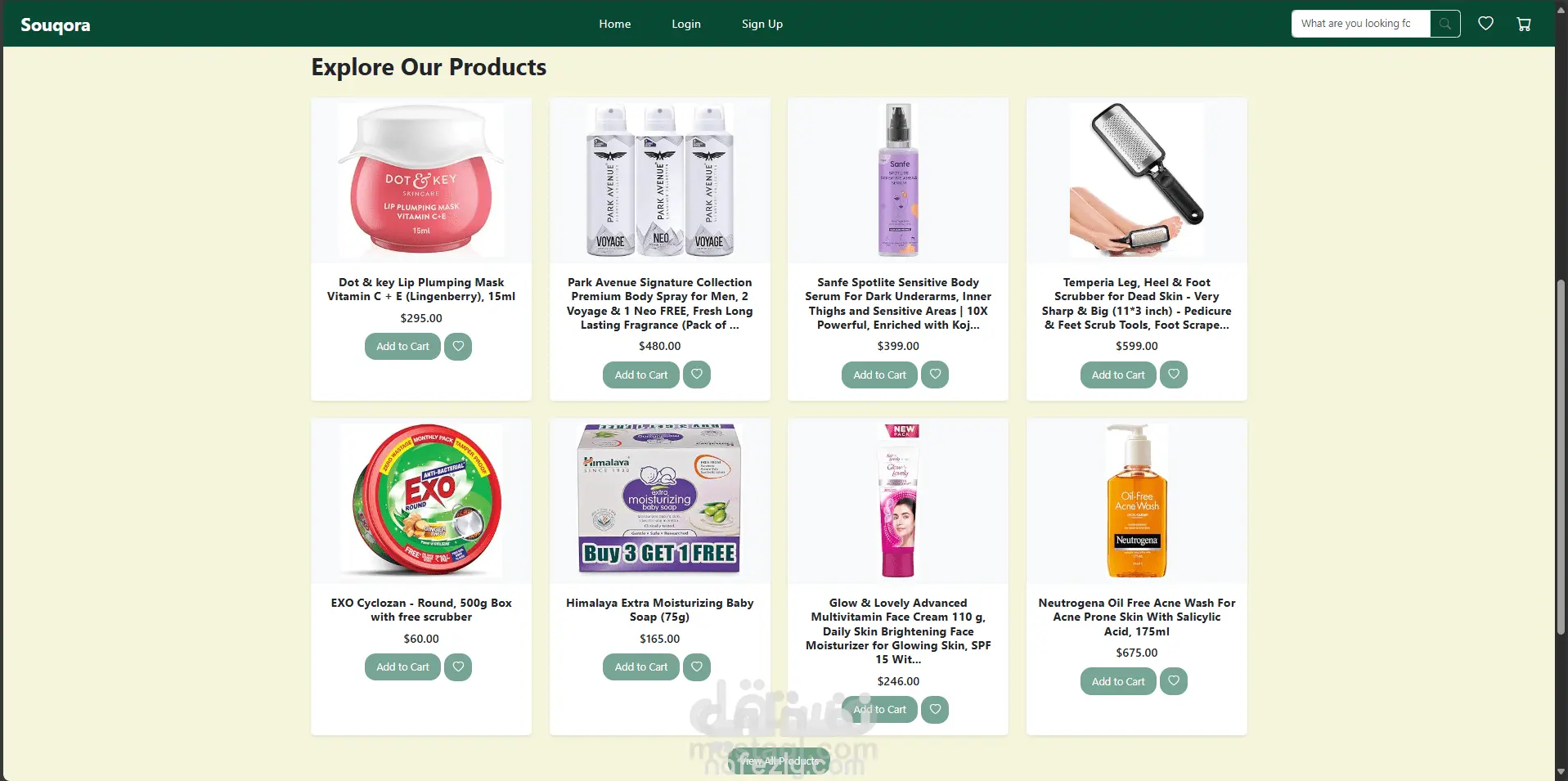Click heart icon for Glow & Lovely cream
Screen dimensions: 1568x781
coord(935,709)
